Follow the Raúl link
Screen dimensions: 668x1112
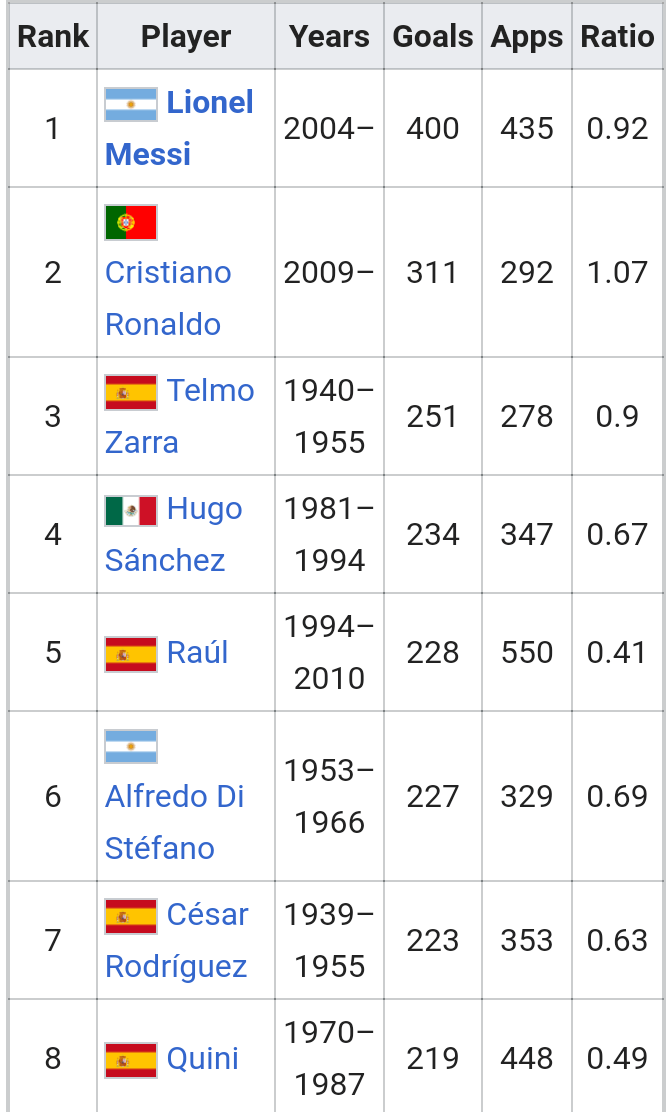click(197, 652)
